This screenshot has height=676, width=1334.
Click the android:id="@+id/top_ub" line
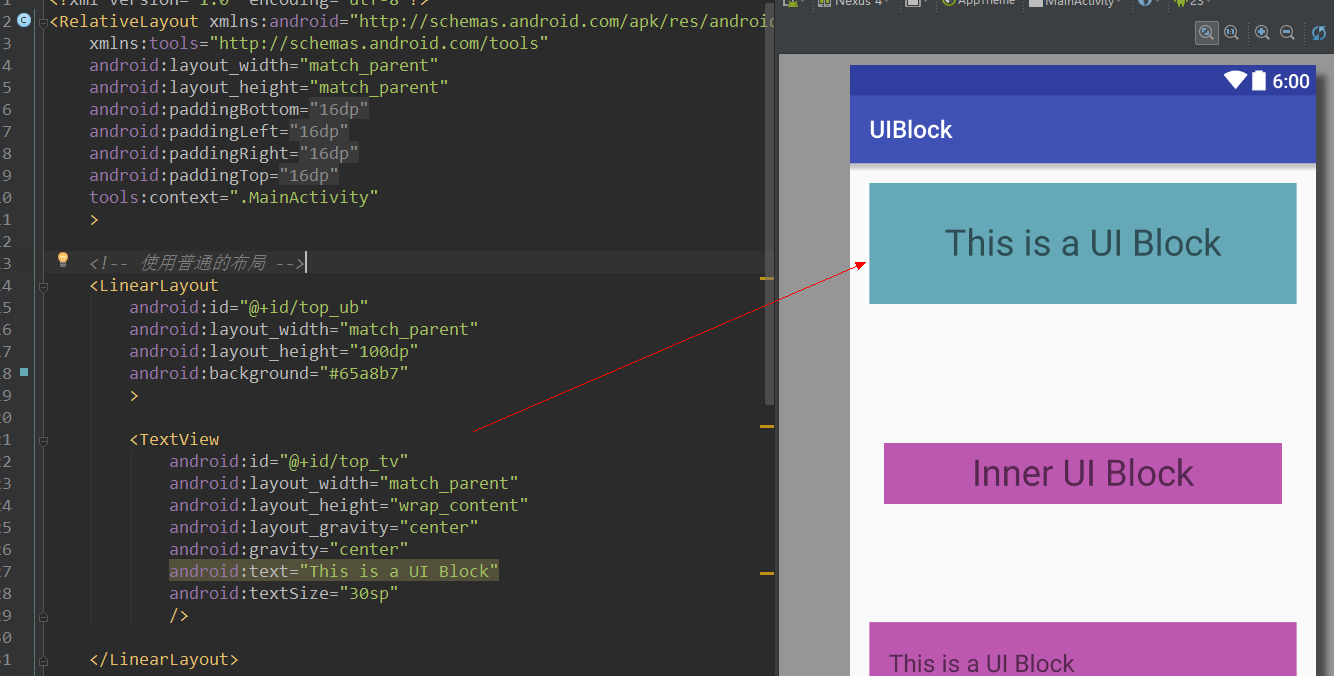pos(249,307)
